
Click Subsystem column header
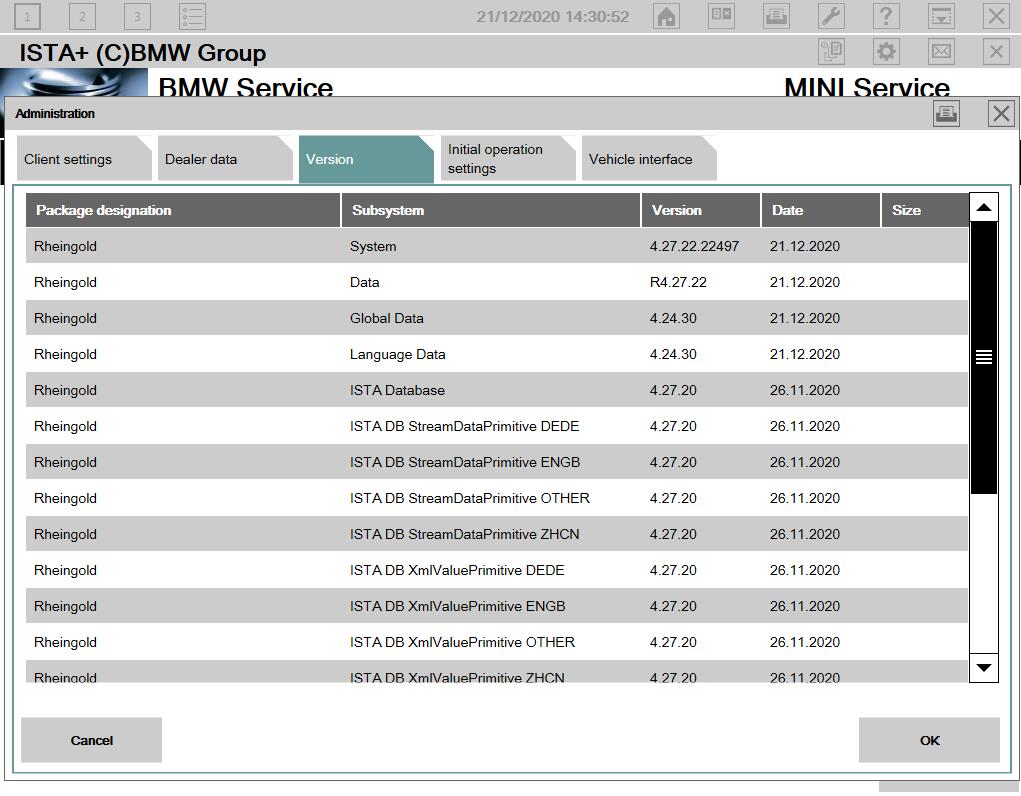click(x=491, y=210)
